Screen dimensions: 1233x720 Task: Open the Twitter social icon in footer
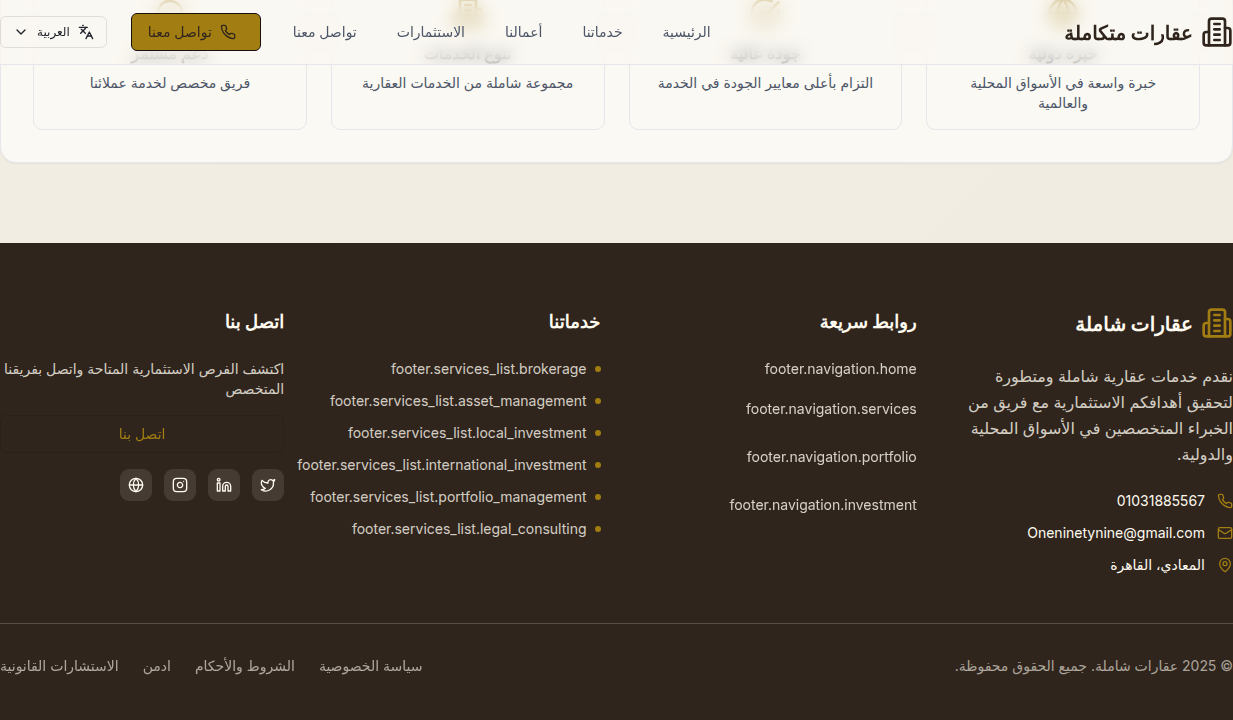coord(268,485)
